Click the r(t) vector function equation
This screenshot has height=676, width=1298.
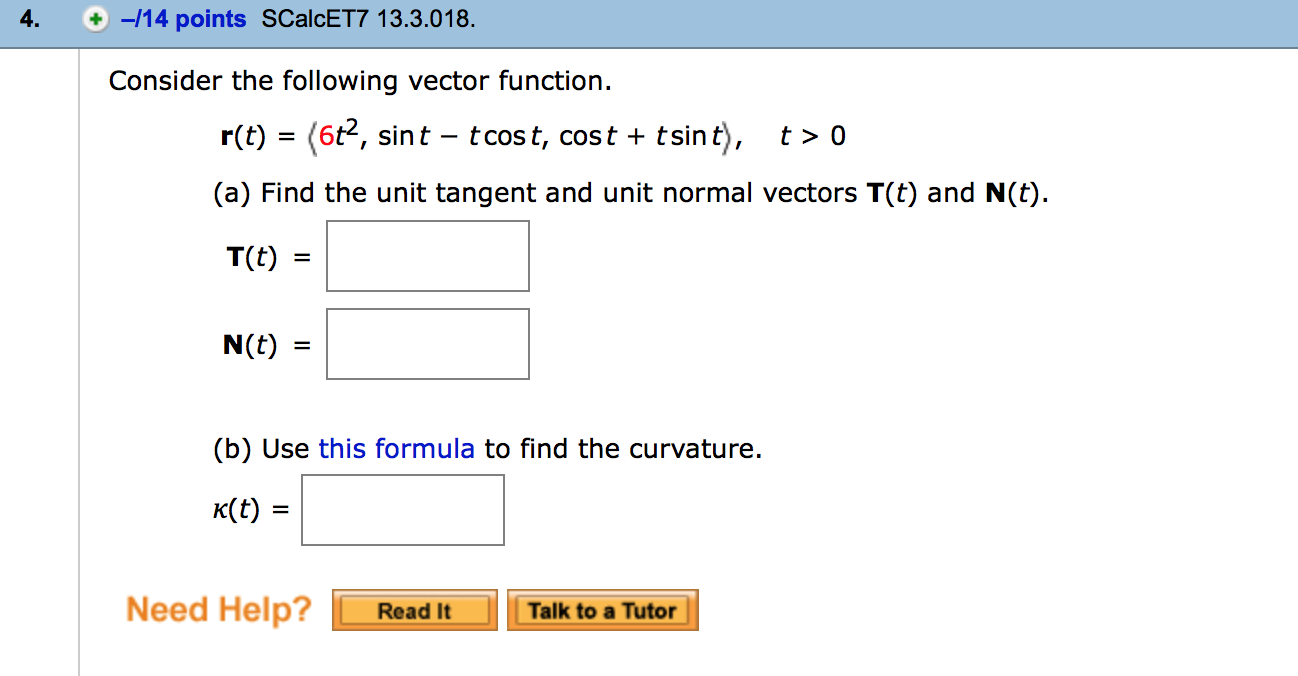tap(480, 136)
